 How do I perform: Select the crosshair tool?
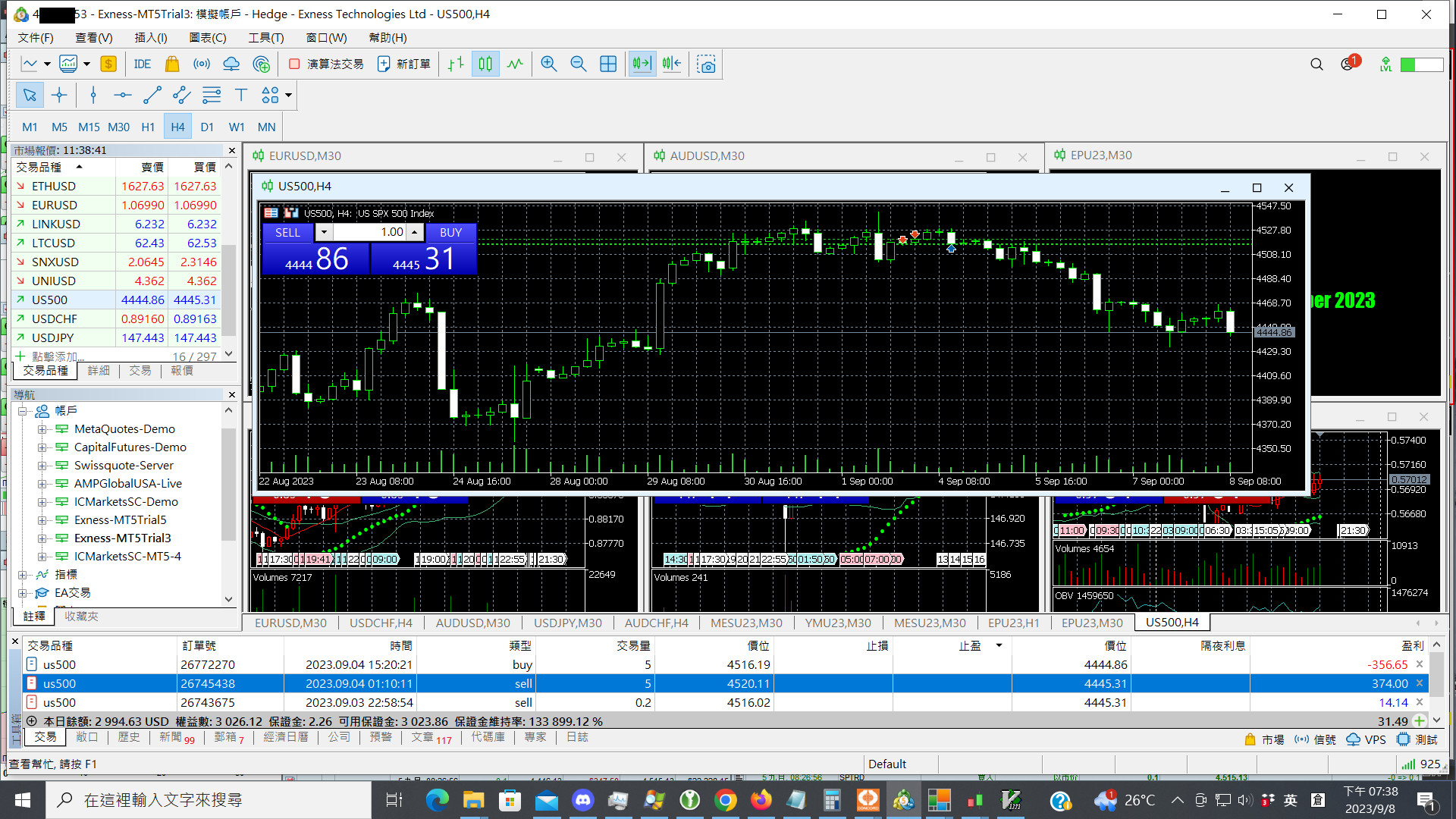[59, 95]
